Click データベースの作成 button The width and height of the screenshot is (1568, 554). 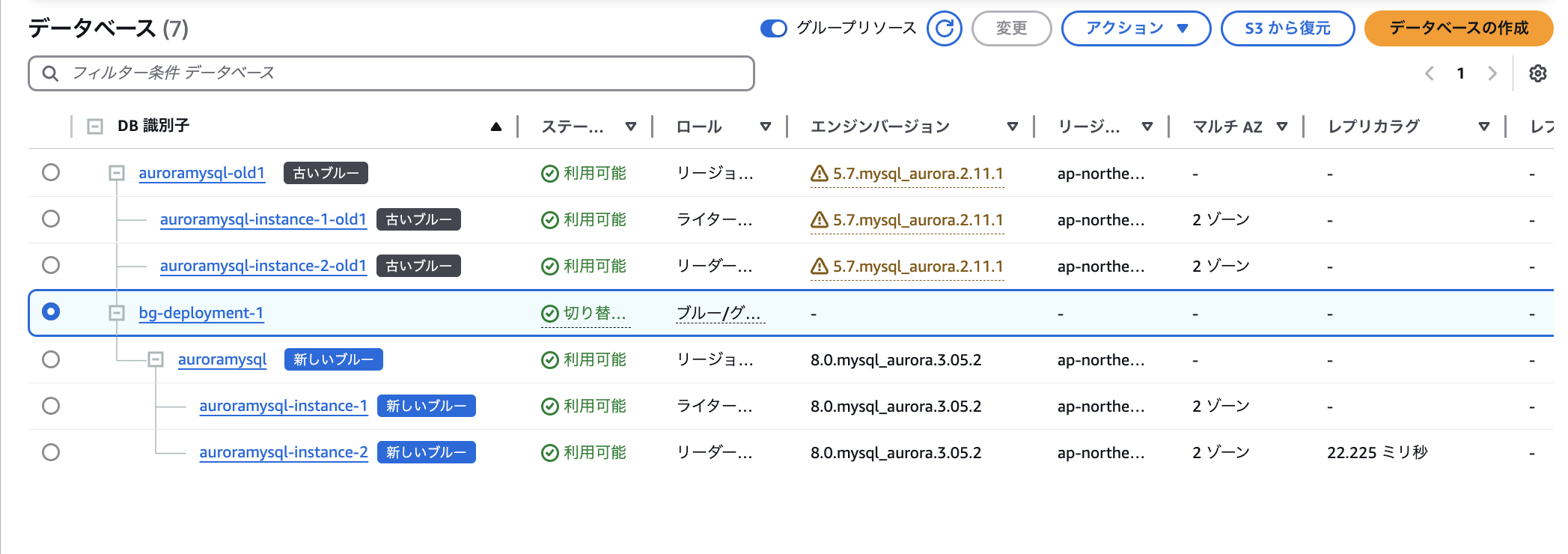click(1458, 28)
